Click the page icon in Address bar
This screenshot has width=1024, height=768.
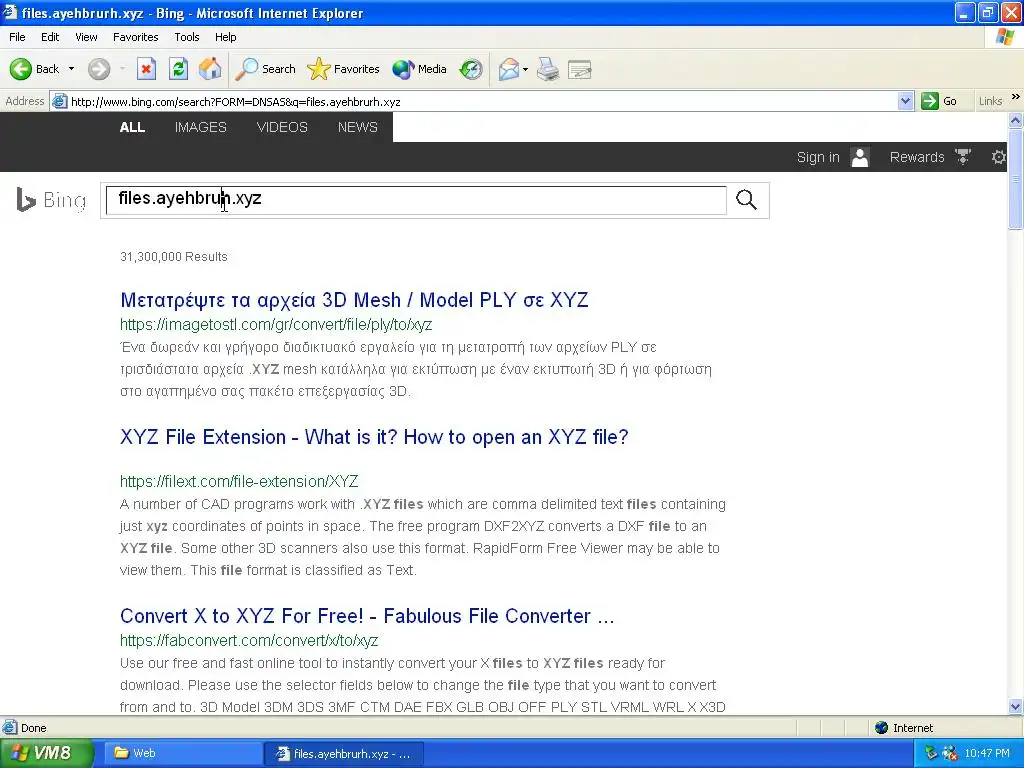pyautogui.click(x=59, y=101)
